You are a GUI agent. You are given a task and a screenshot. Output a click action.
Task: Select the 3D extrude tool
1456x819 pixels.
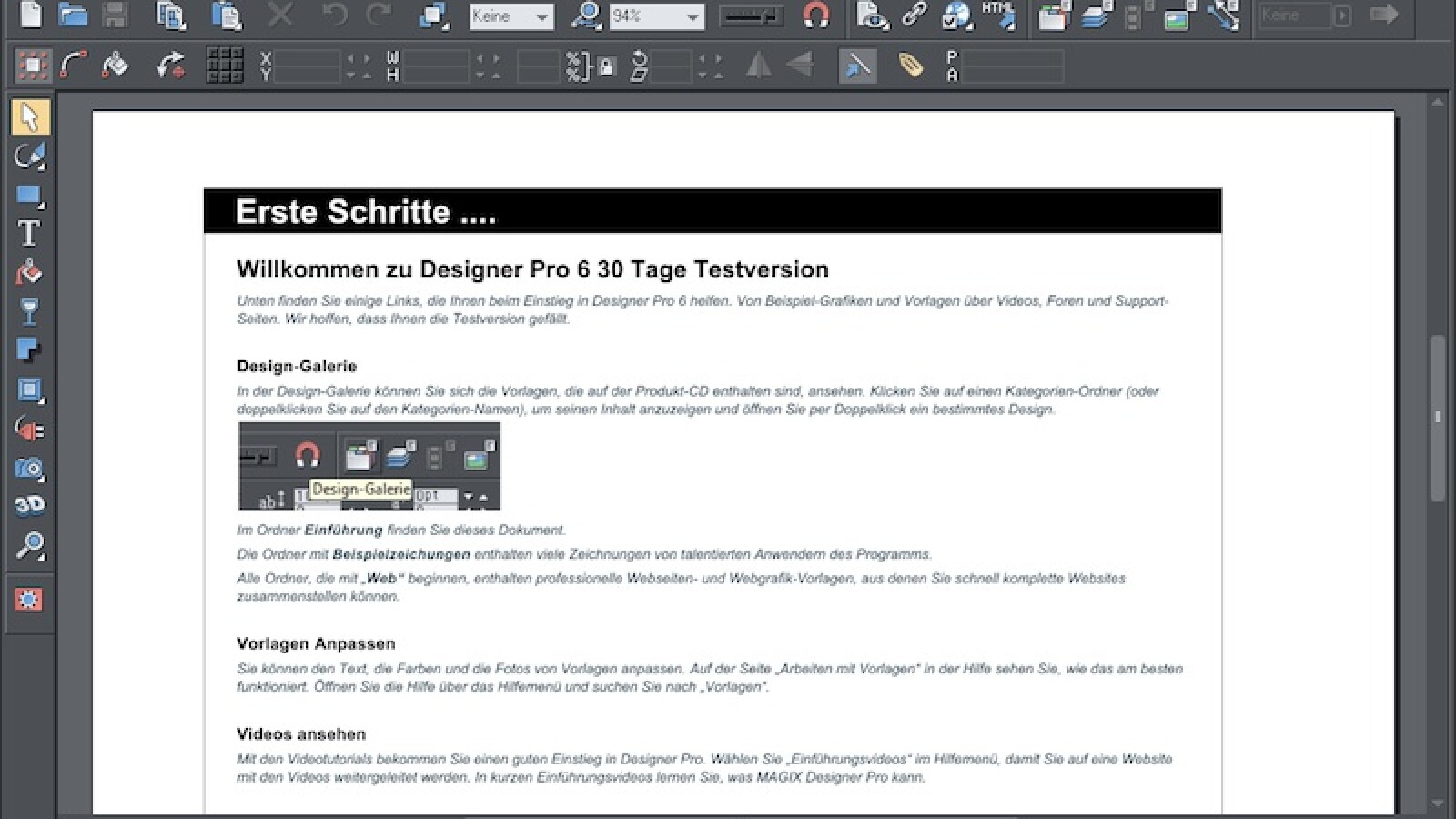tap(29, 506)
